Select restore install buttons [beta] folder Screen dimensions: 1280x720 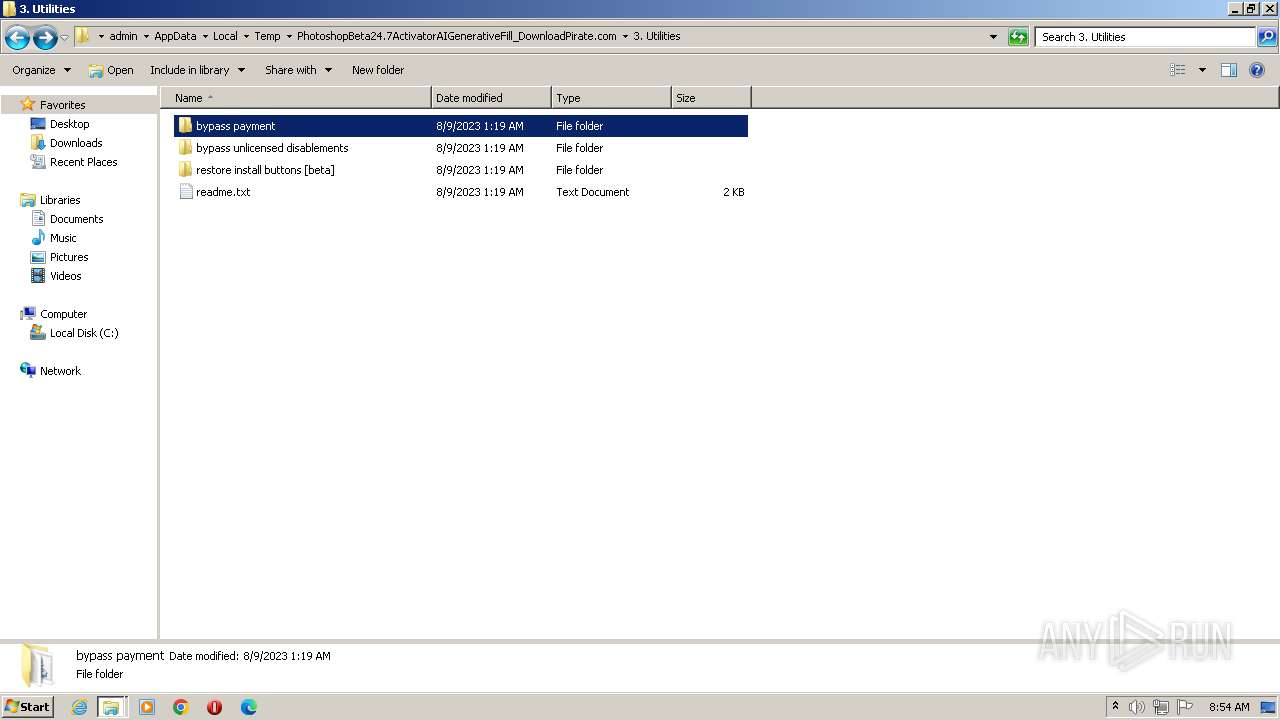pos(461,170)
